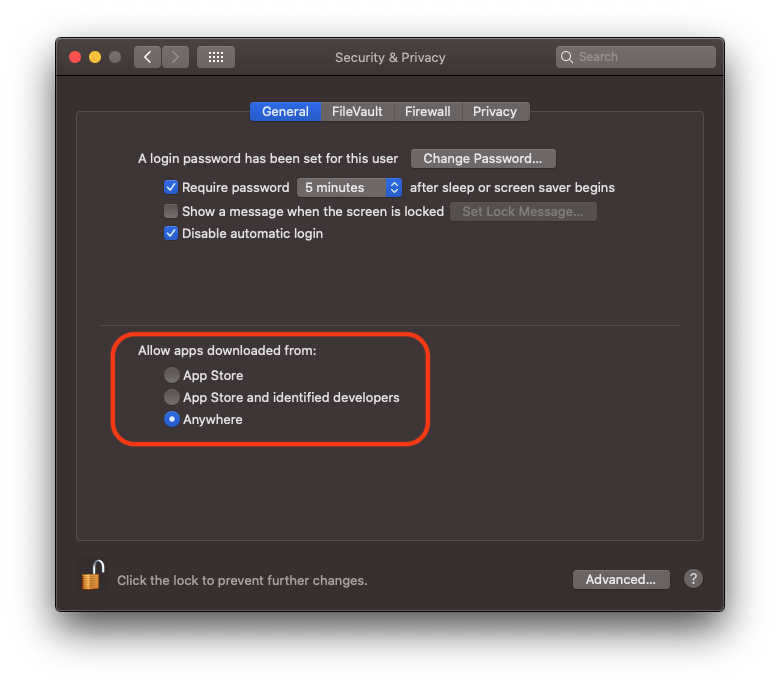Open the Firewall tab
Viewport: 780px width, 685px height.
[x=427, y=111]
